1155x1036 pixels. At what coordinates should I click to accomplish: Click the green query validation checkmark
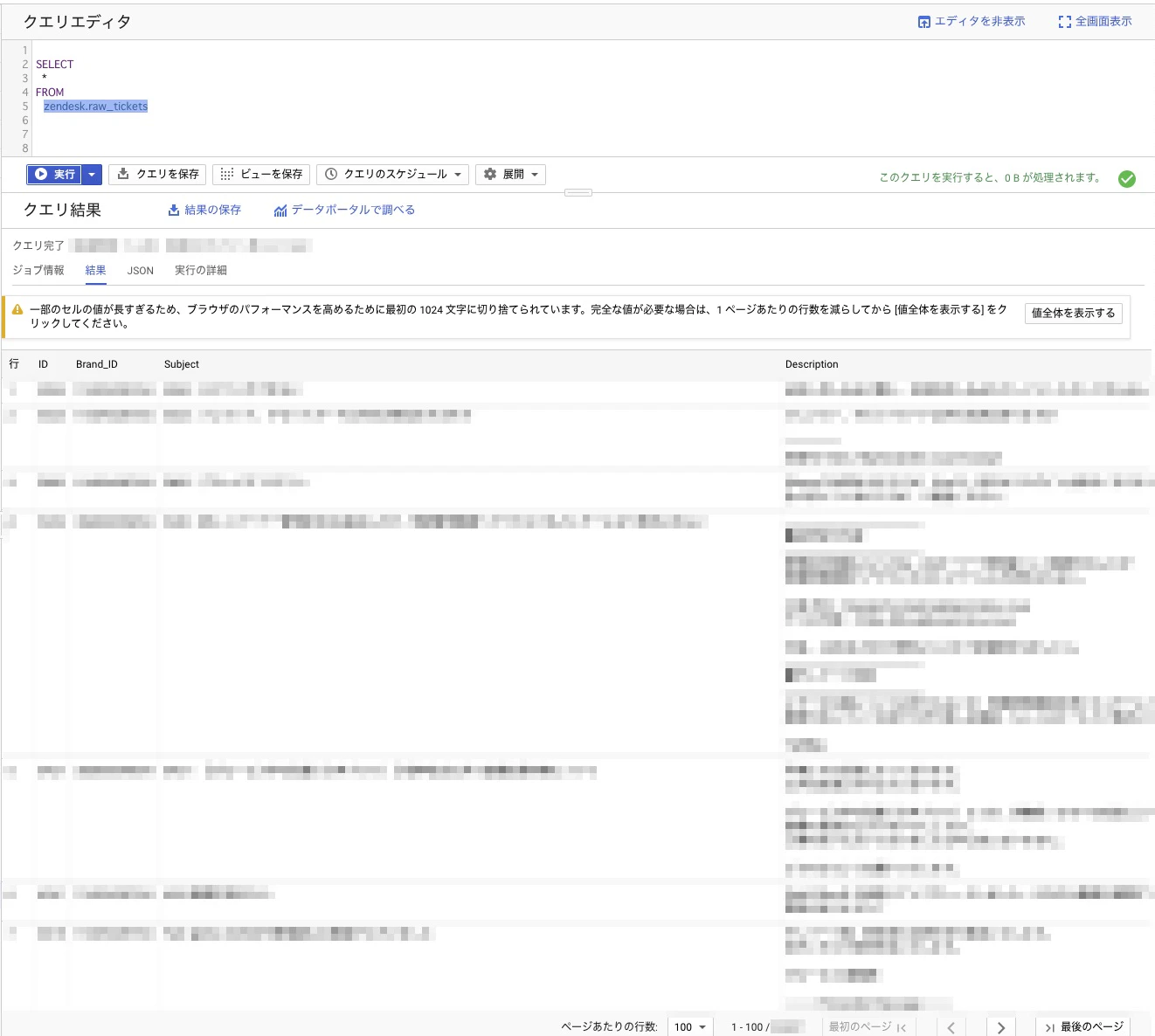(1127, 179)
